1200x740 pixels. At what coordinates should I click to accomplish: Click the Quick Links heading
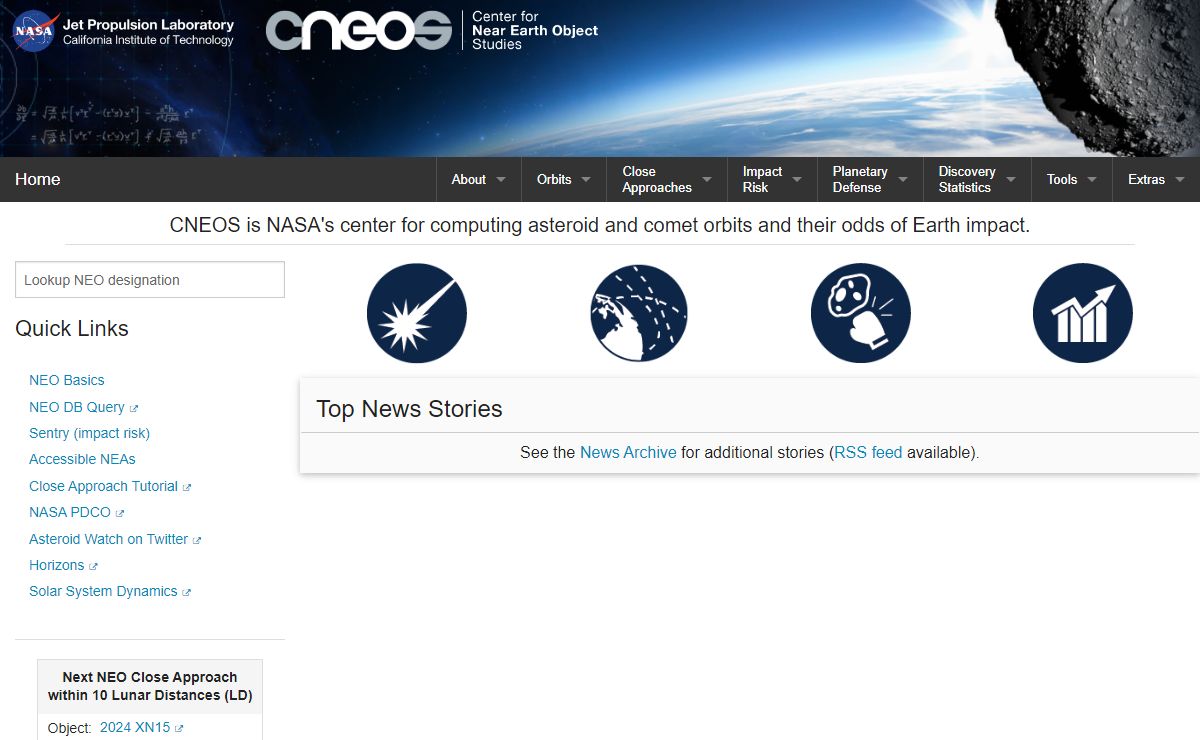click(72, 329)
